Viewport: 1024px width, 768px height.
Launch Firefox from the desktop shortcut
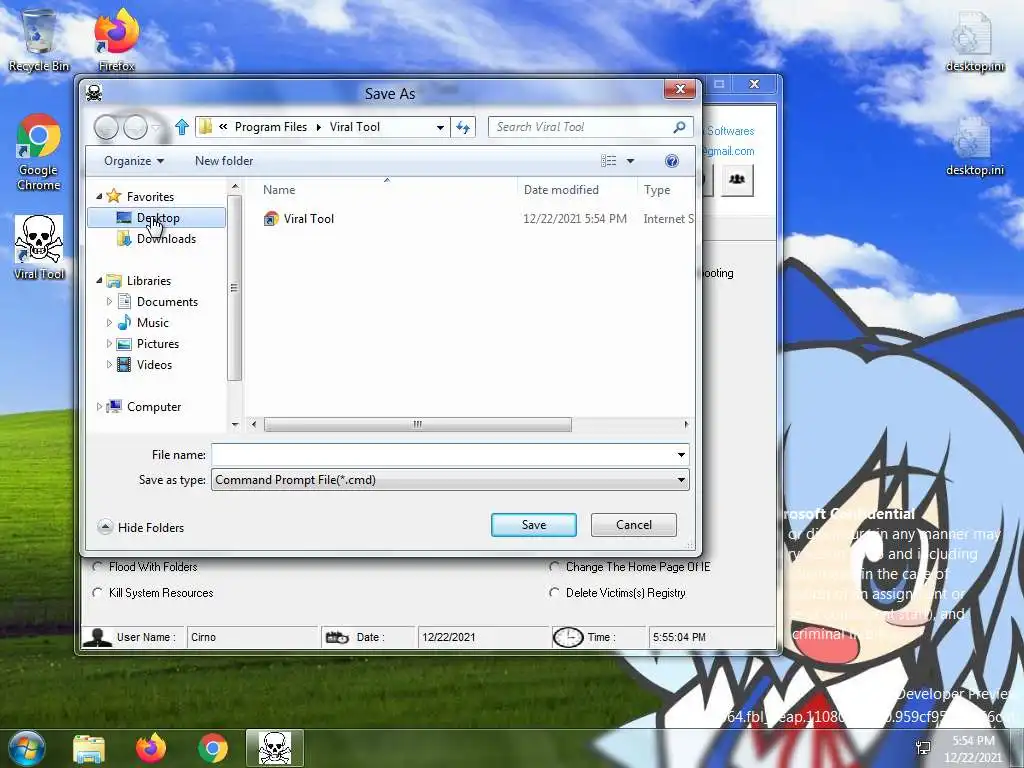click(117, 39)
